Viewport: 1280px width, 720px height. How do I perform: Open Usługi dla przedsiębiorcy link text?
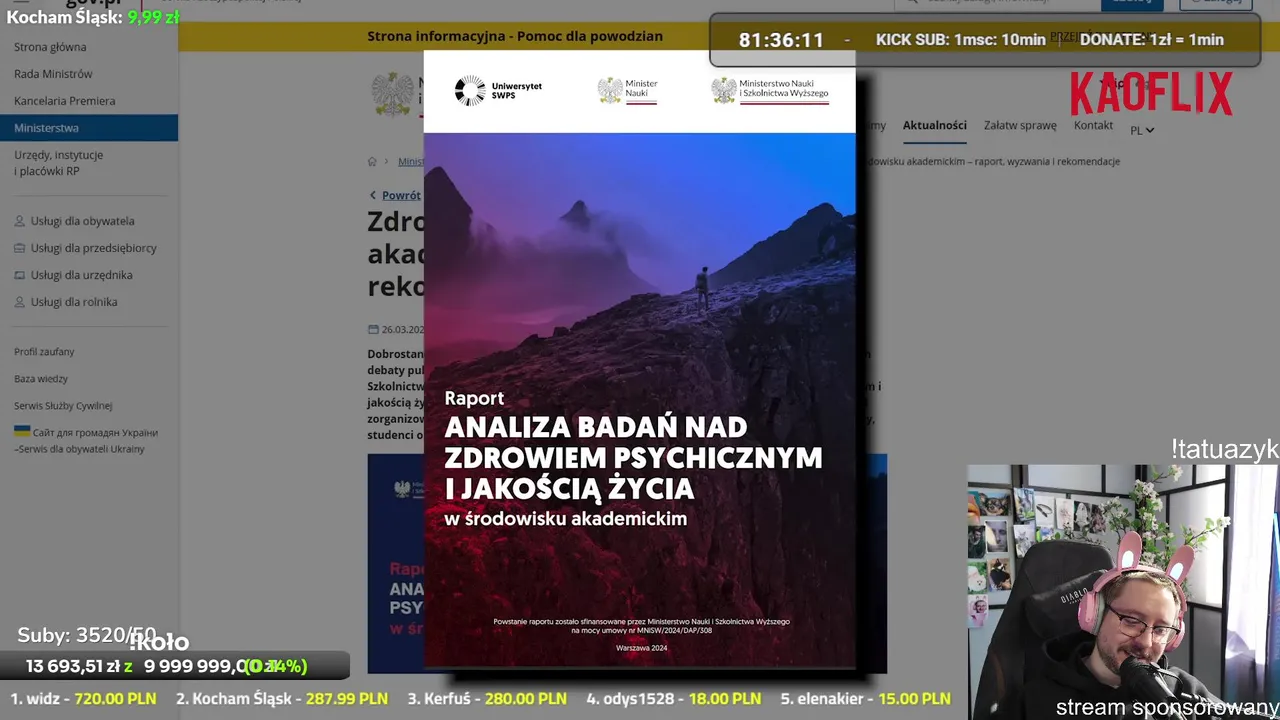point(93,248)
